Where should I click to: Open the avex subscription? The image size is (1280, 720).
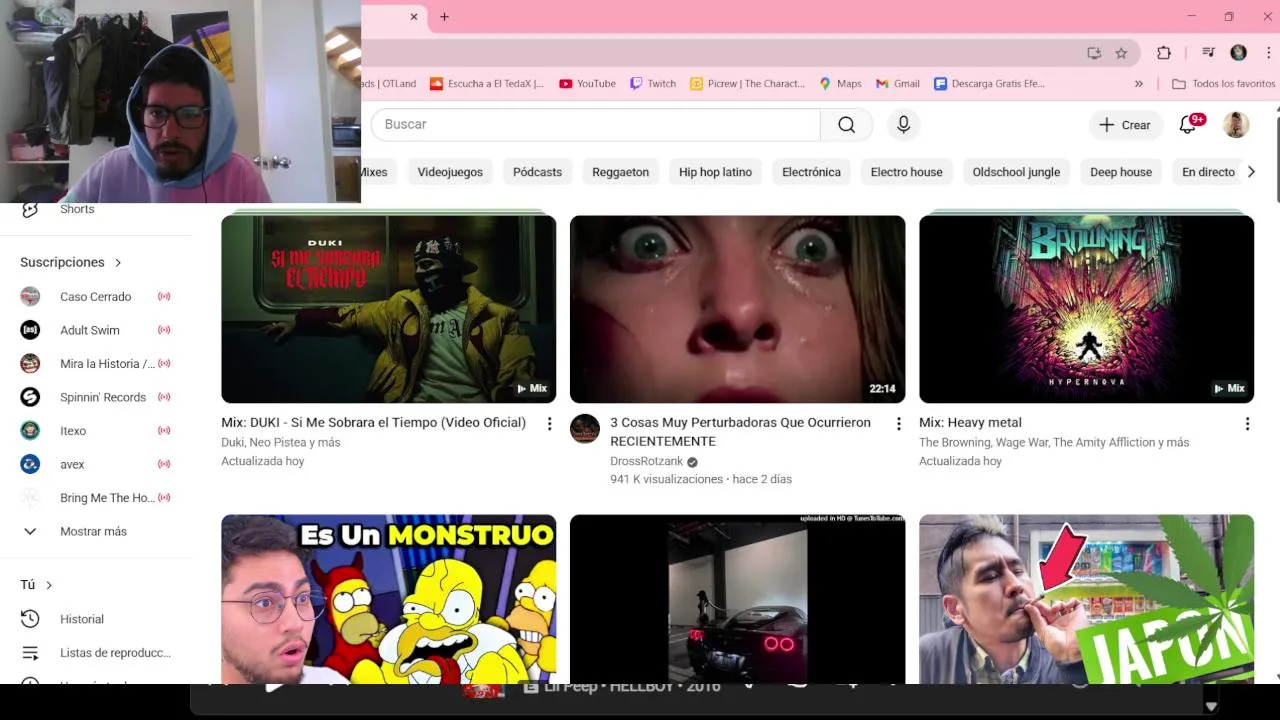pos(96,464)
